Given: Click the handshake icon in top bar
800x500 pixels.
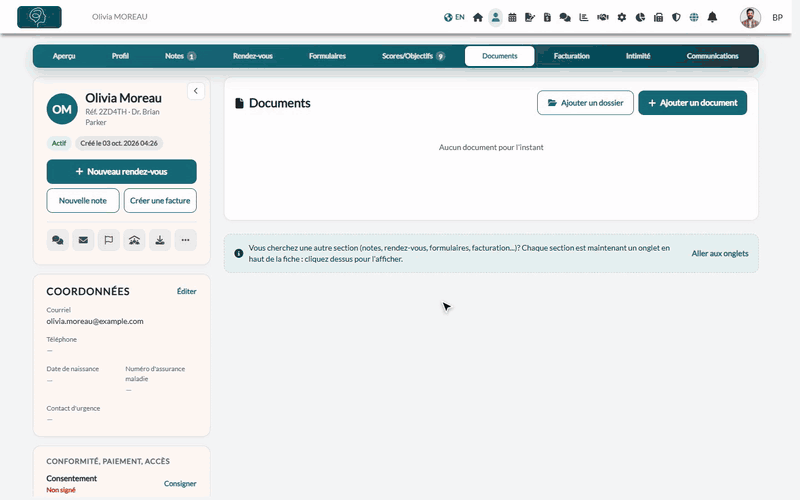Looking at the screenshot, I should [603, 17].
